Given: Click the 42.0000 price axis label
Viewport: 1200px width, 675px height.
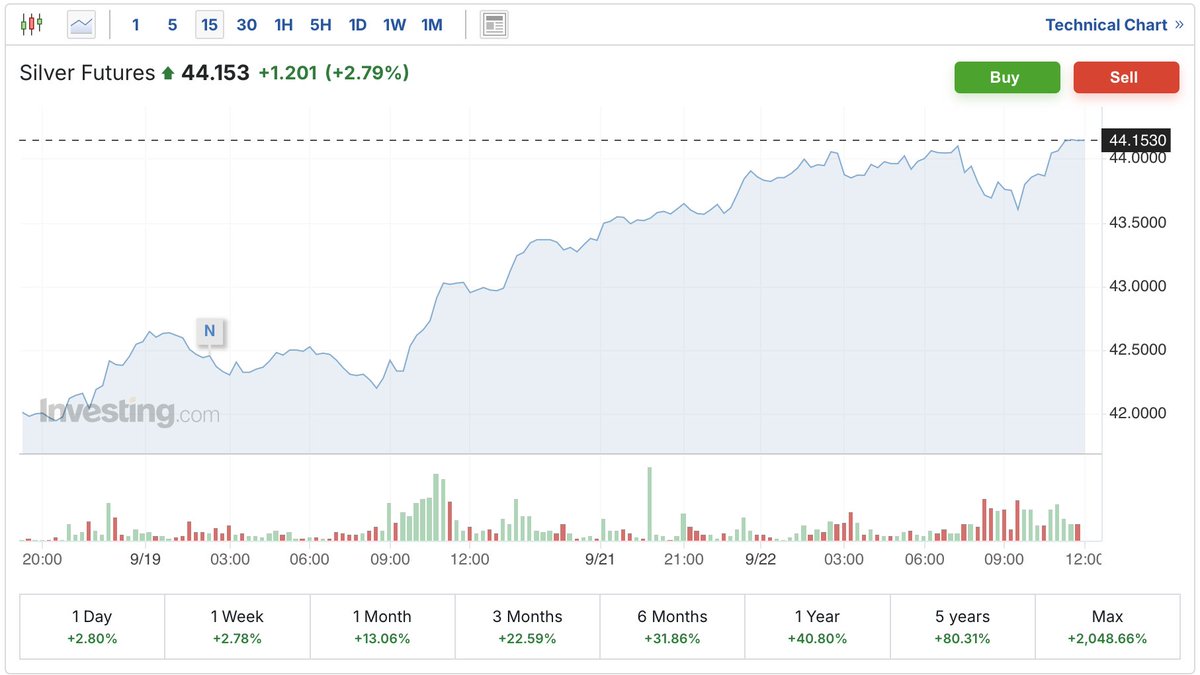Looking at the screenshot, I should coord(1137,413).
